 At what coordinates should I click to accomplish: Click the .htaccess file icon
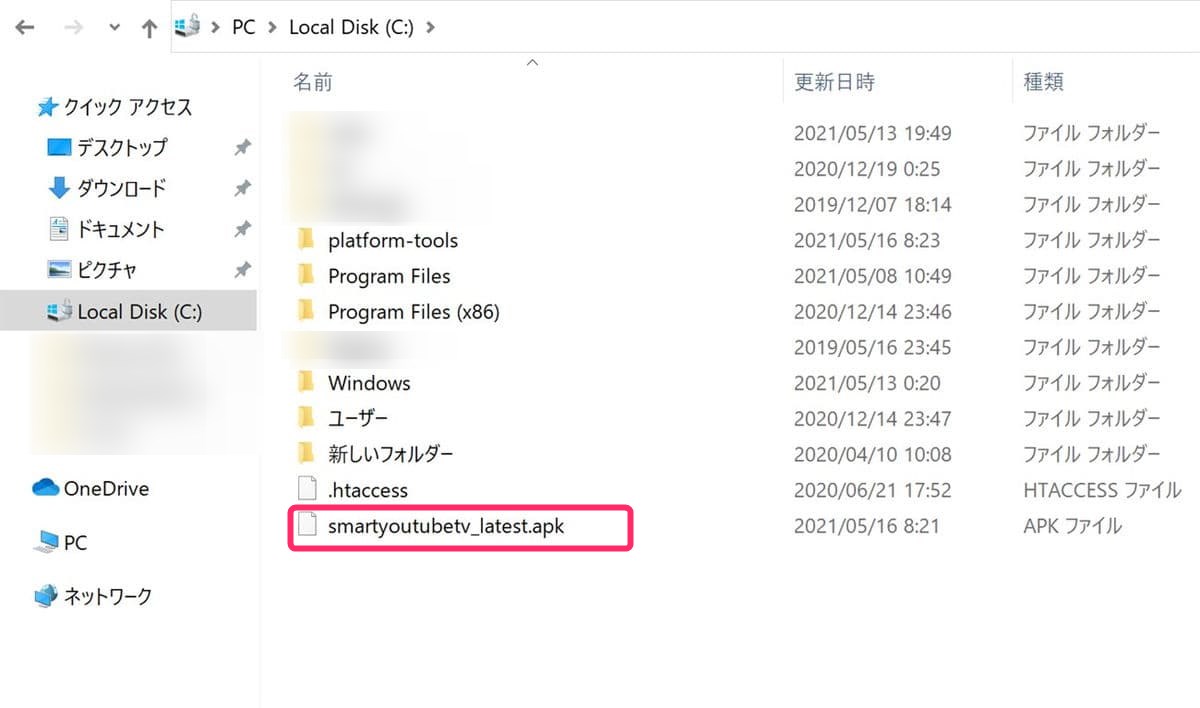click(307, 490)
